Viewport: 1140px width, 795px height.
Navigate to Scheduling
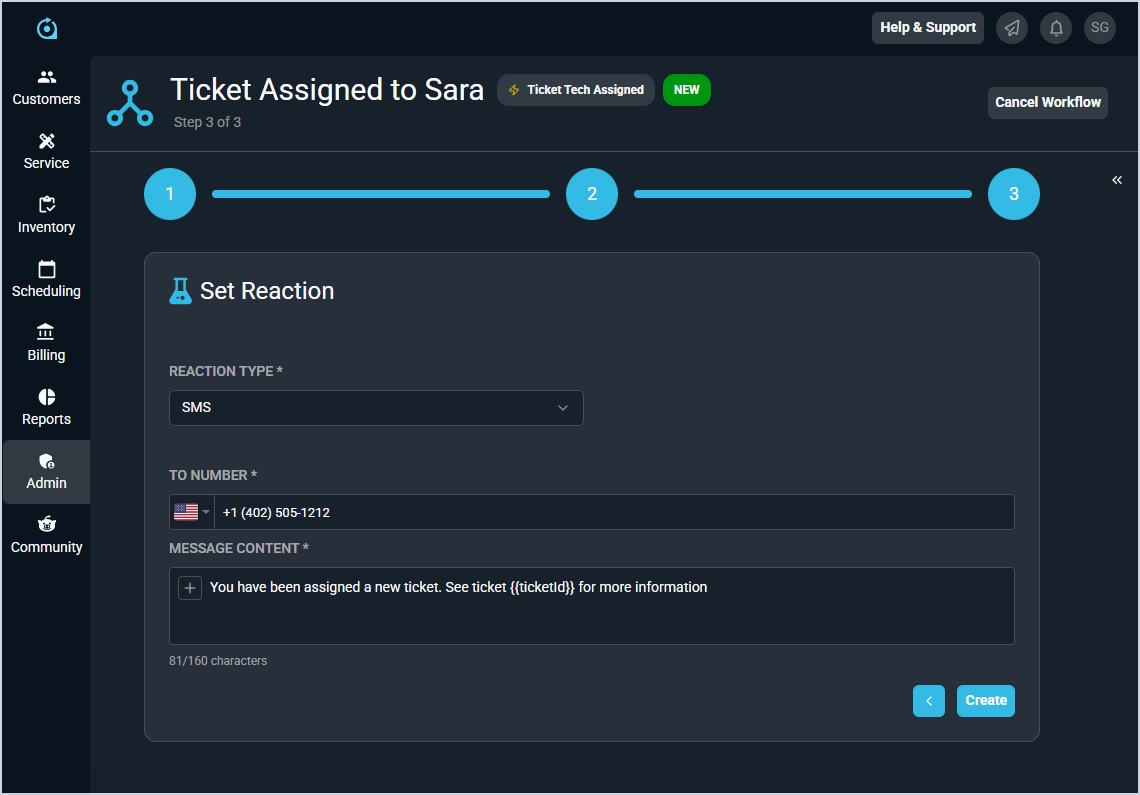tap(46, 279)
